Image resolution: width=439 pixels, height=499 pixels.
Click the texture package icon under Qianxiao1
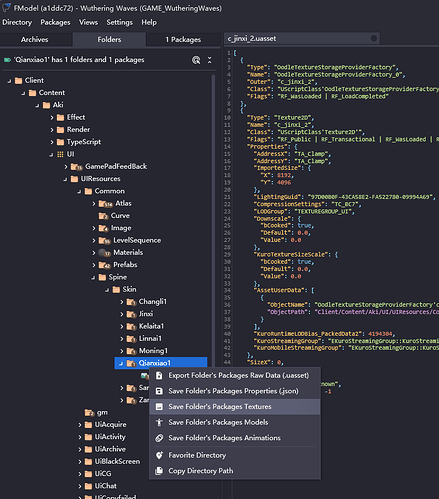[144, 376]
